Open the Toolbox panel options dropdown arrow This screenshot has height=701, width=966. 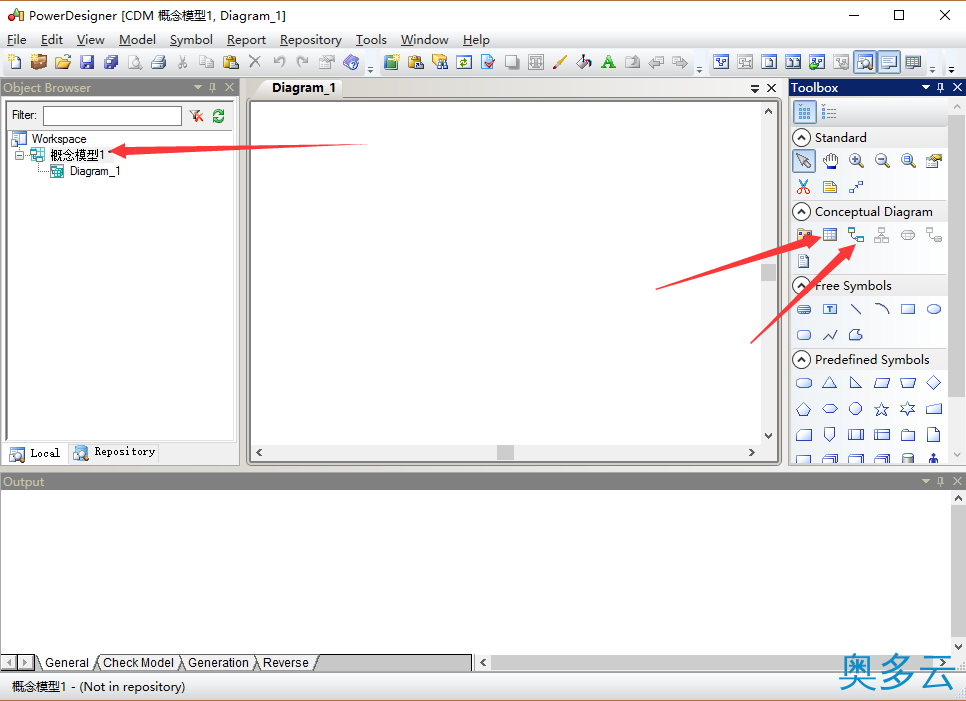point(925,87)
